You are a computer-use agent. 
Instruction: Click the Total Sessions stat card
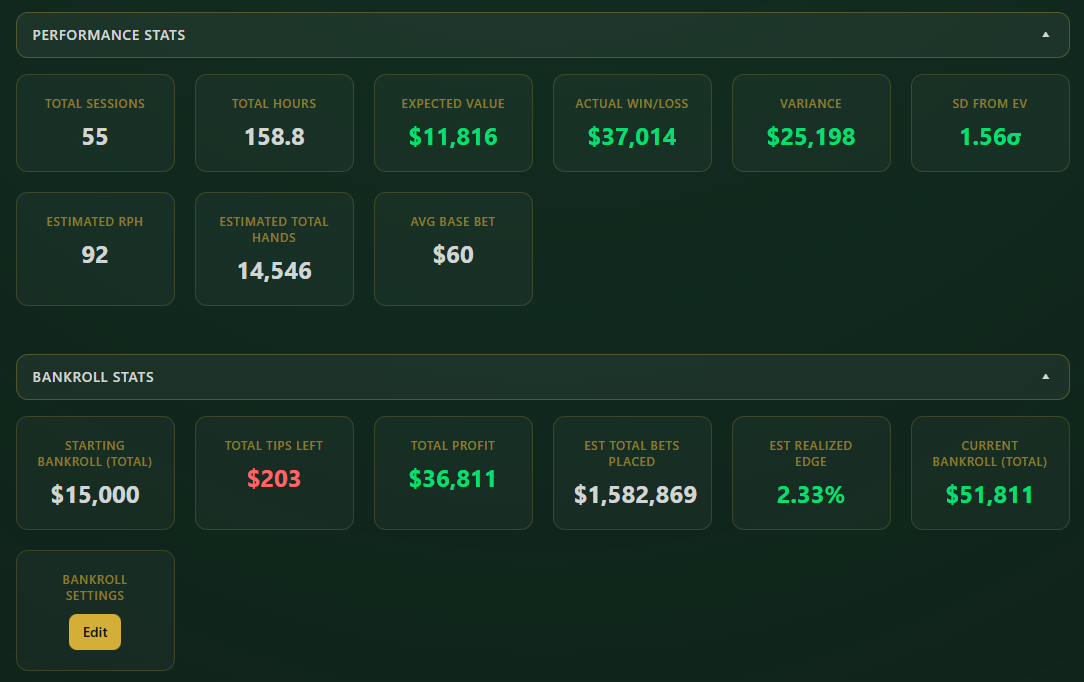click(x=95, y=122)
